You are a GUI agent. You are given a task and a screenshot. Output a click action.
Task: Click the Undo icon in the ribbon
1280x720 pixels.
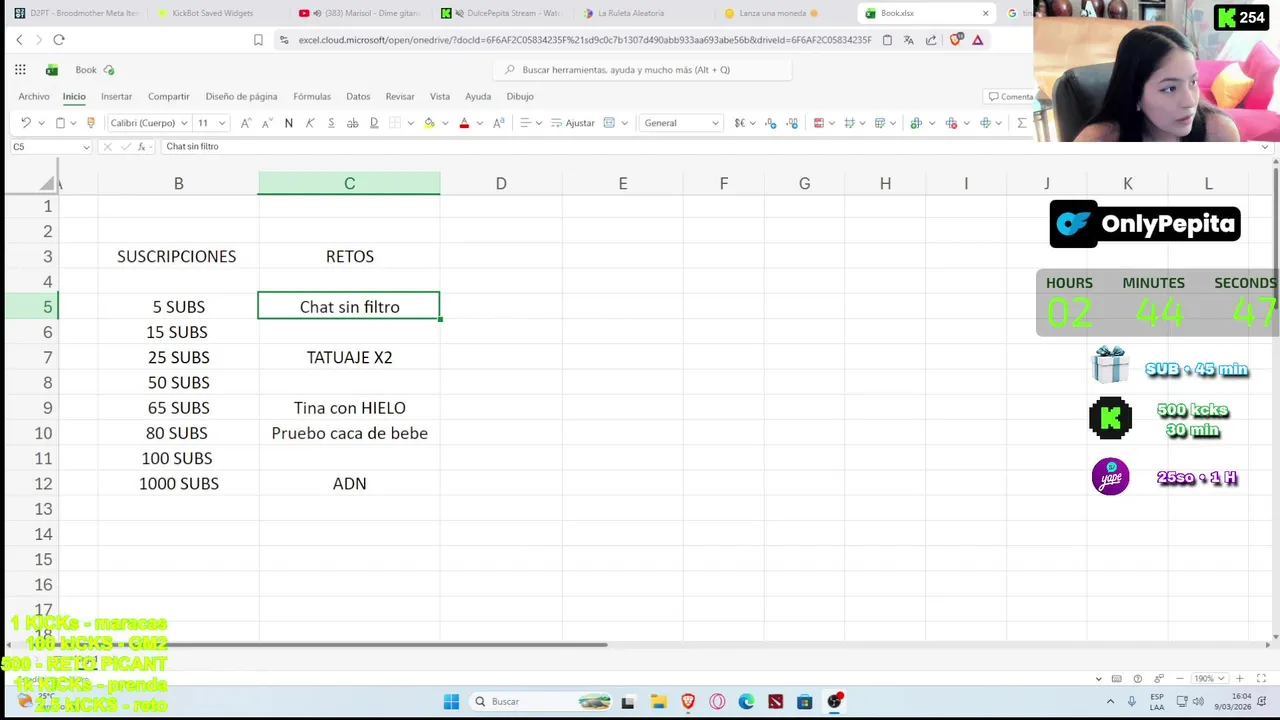pos(25,123)
